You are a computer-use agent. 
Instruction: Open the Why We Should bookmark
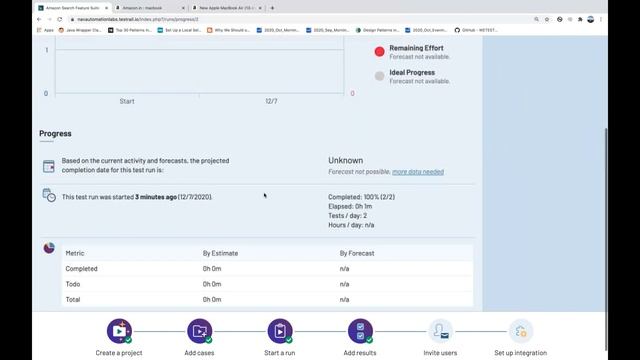click(229, 30)
